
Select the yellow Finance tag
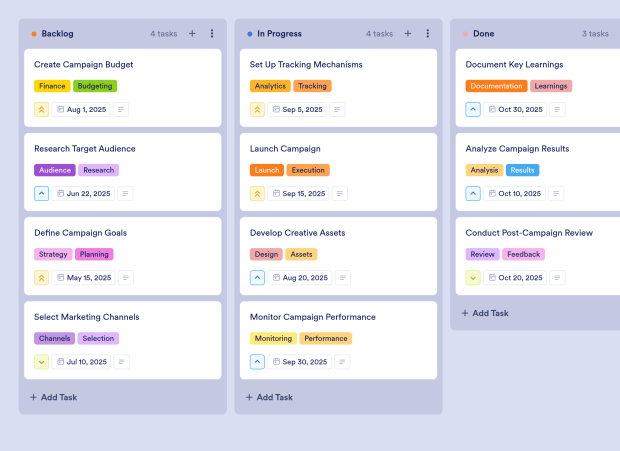tap(52, 86)
